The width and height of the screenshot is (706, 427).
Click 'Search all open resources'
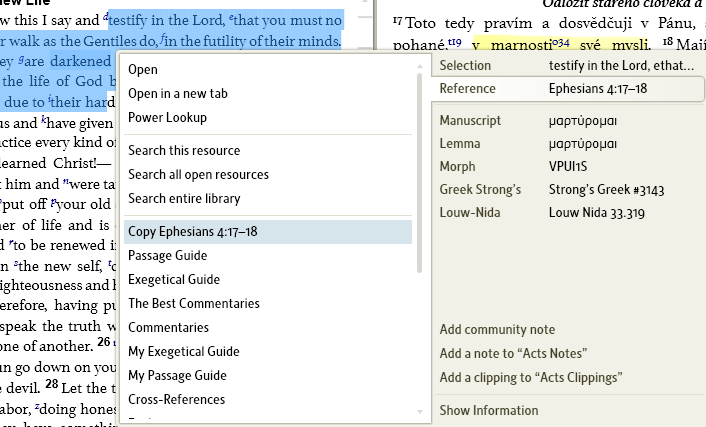(x=198, y=174)
